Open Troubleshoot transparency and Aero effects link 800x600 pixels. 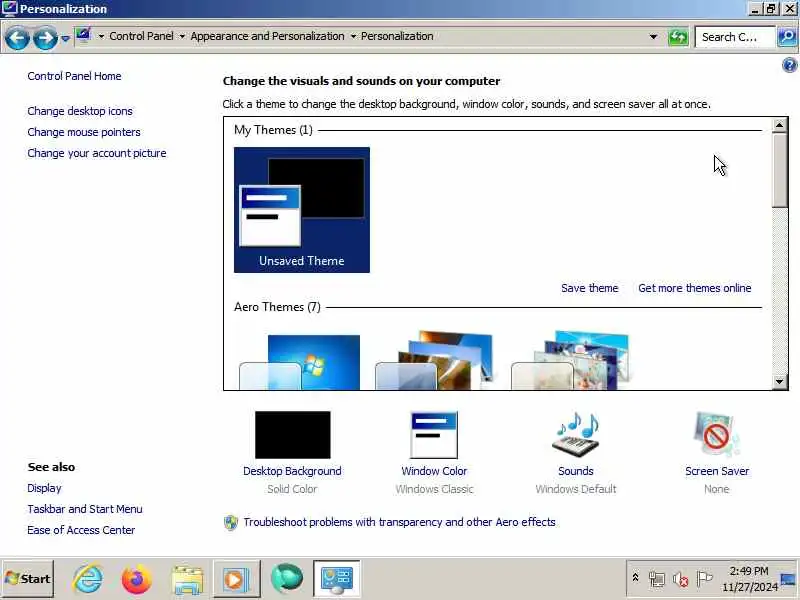[399, 522]
